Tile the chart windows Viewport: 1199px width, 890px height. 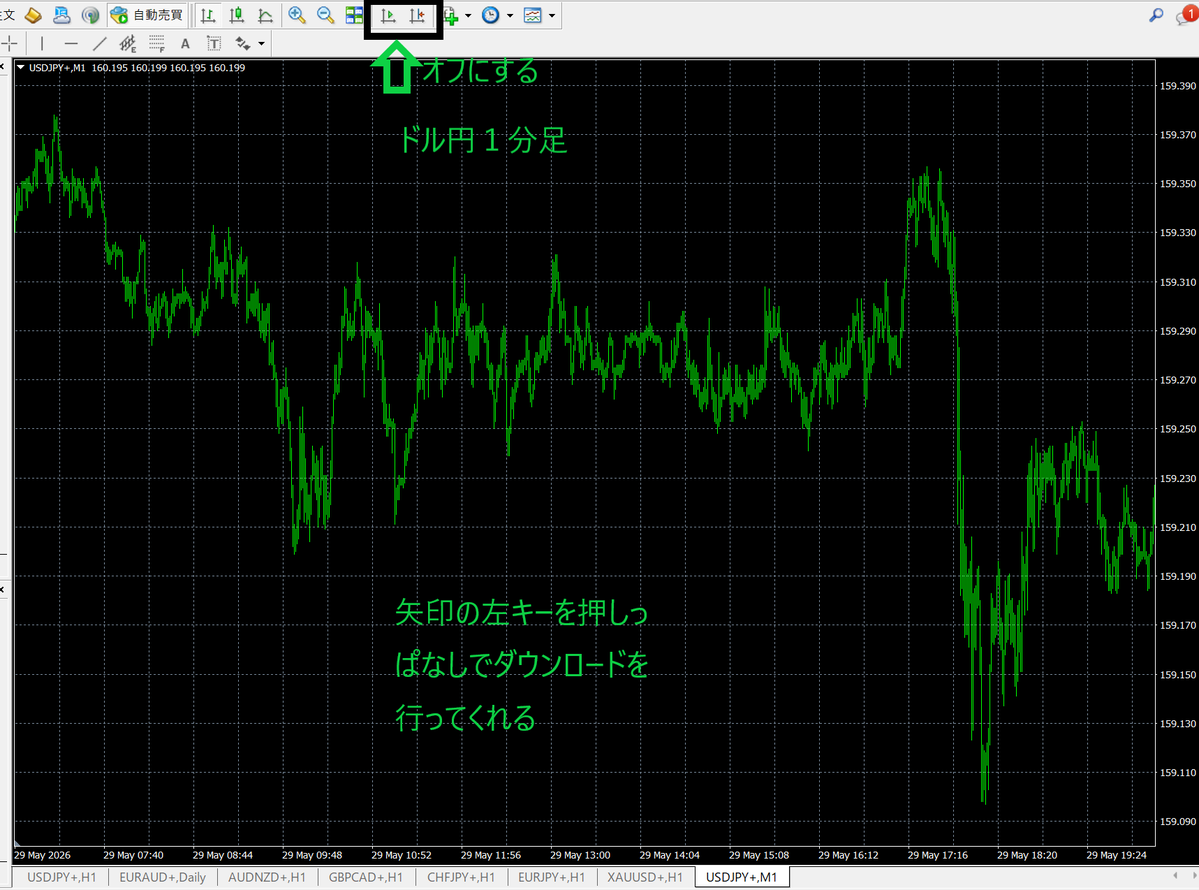[x=354, y=15]
